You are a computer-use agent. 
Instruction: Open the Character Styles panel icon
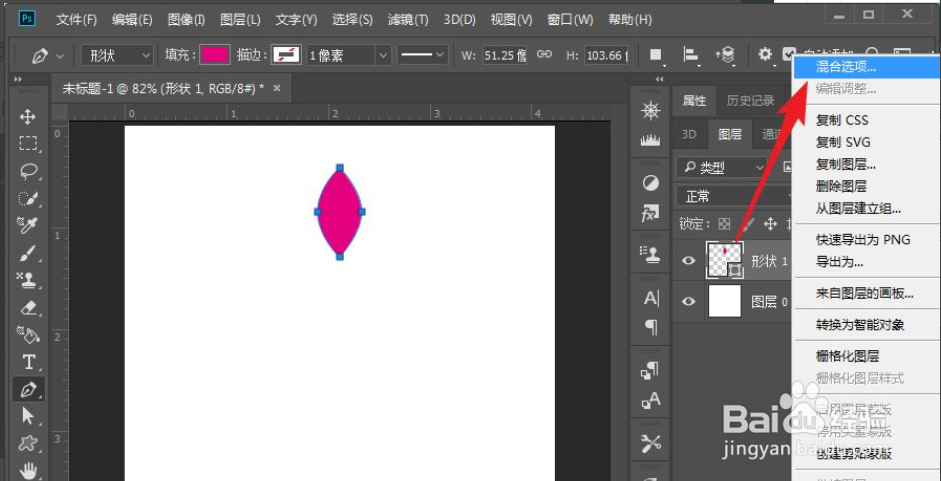pos(651,400)
